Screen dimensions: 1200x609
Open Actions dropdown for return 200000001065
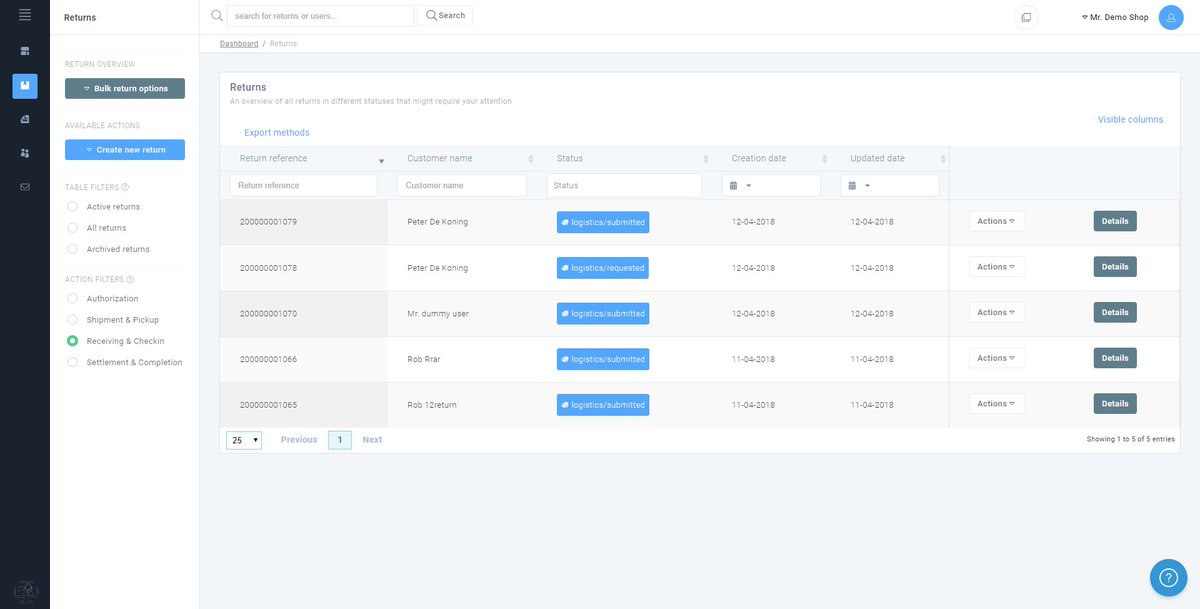tap(997, 404)
